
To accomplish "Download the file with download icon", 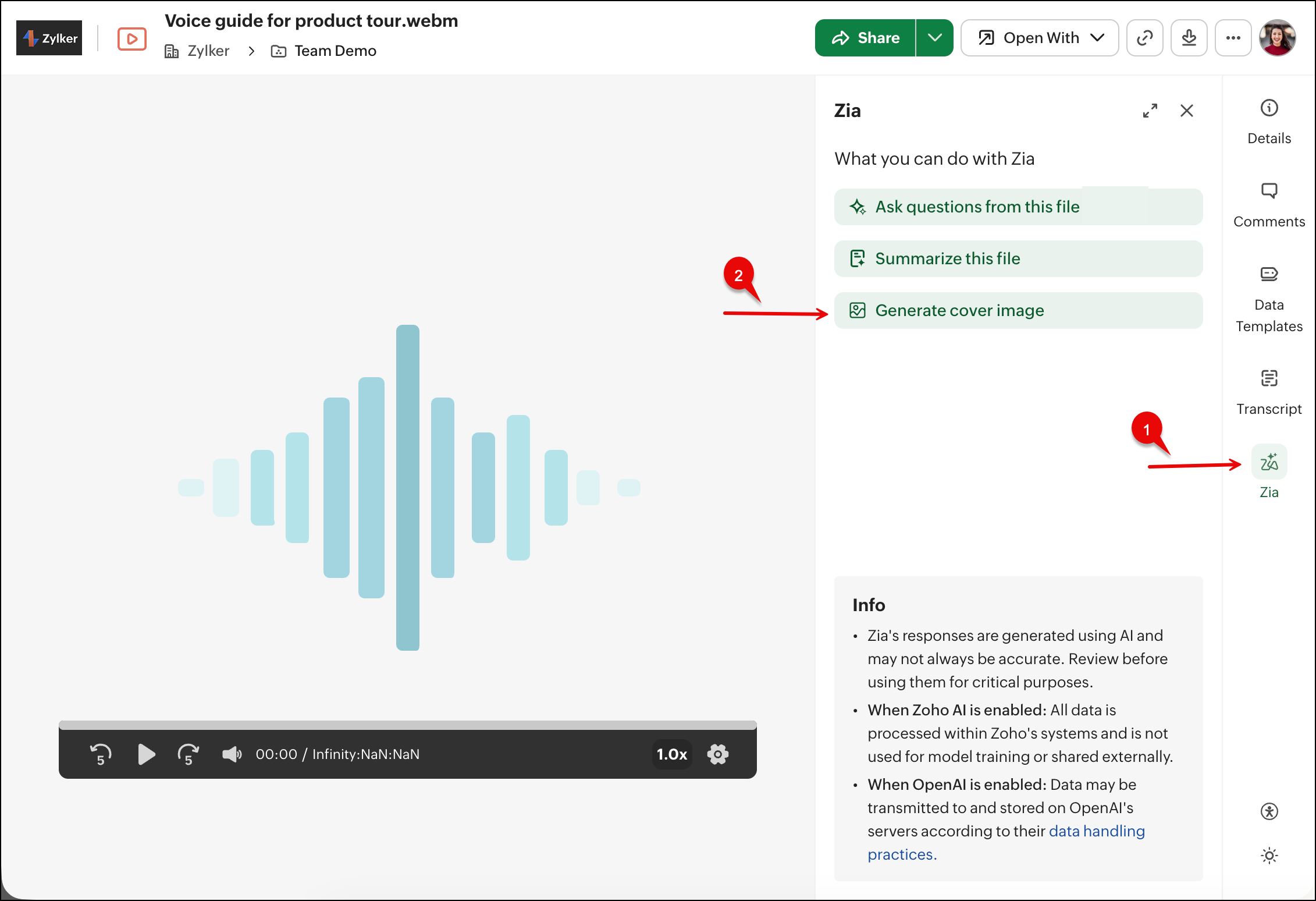I will click(x=1189, y=38).
